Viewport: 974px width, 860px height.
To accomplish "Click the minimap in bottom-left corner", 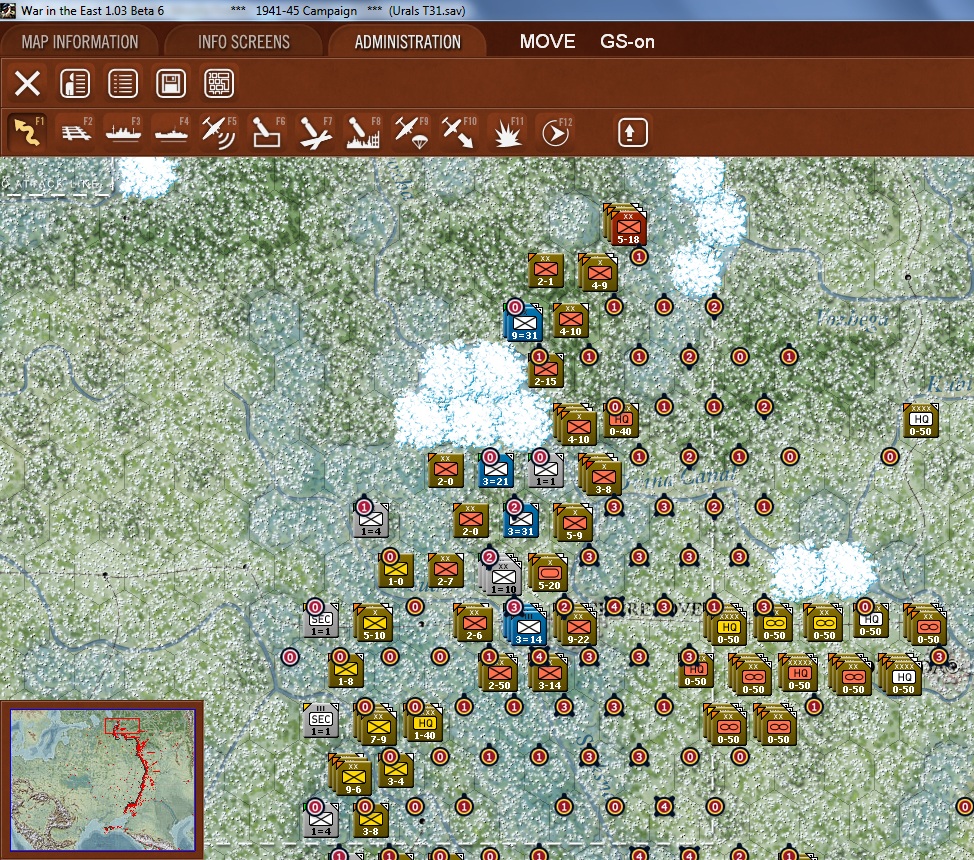I will pos(102,779).
